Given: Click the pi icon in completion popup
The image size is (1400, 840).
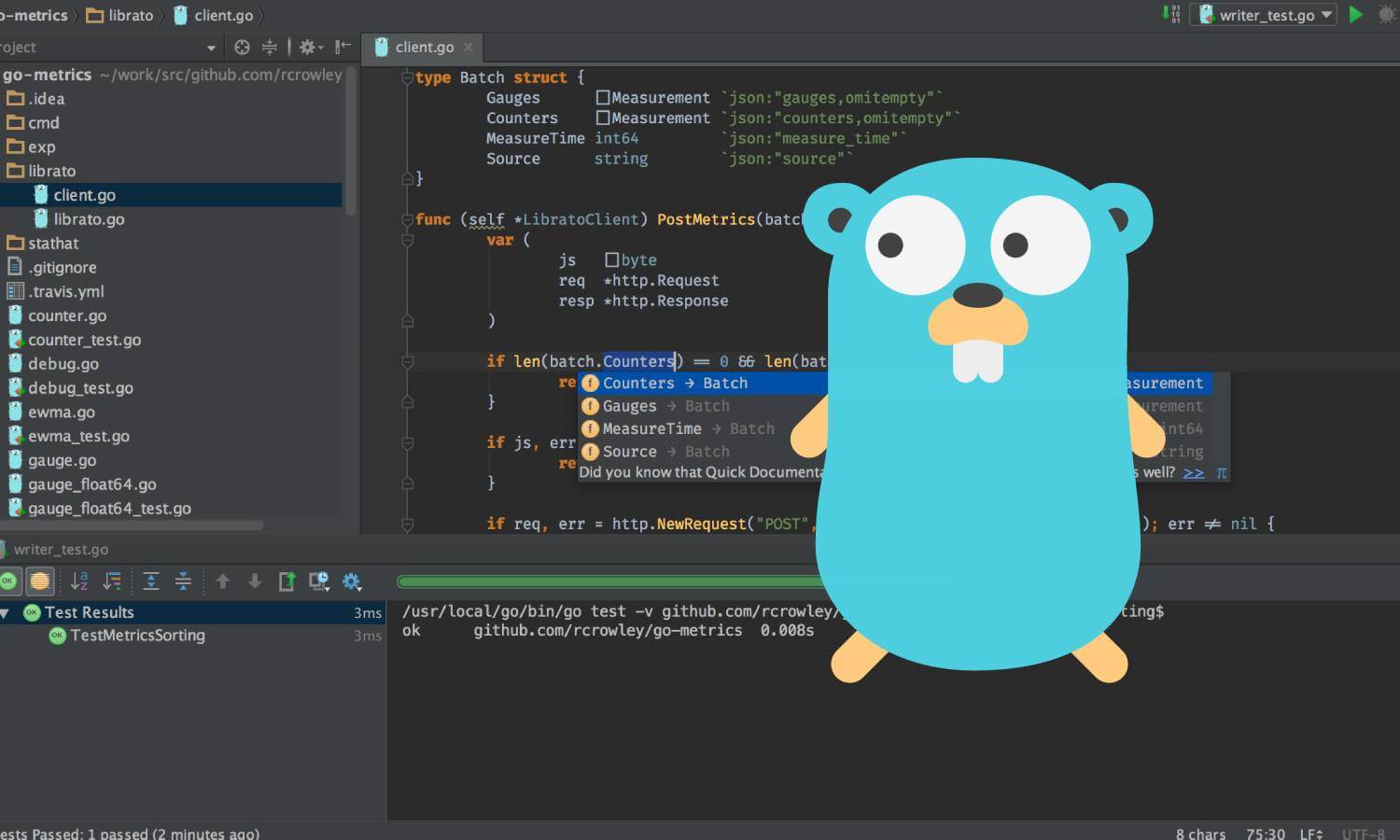Looking at the screenshot, I should pos(1221,472).
